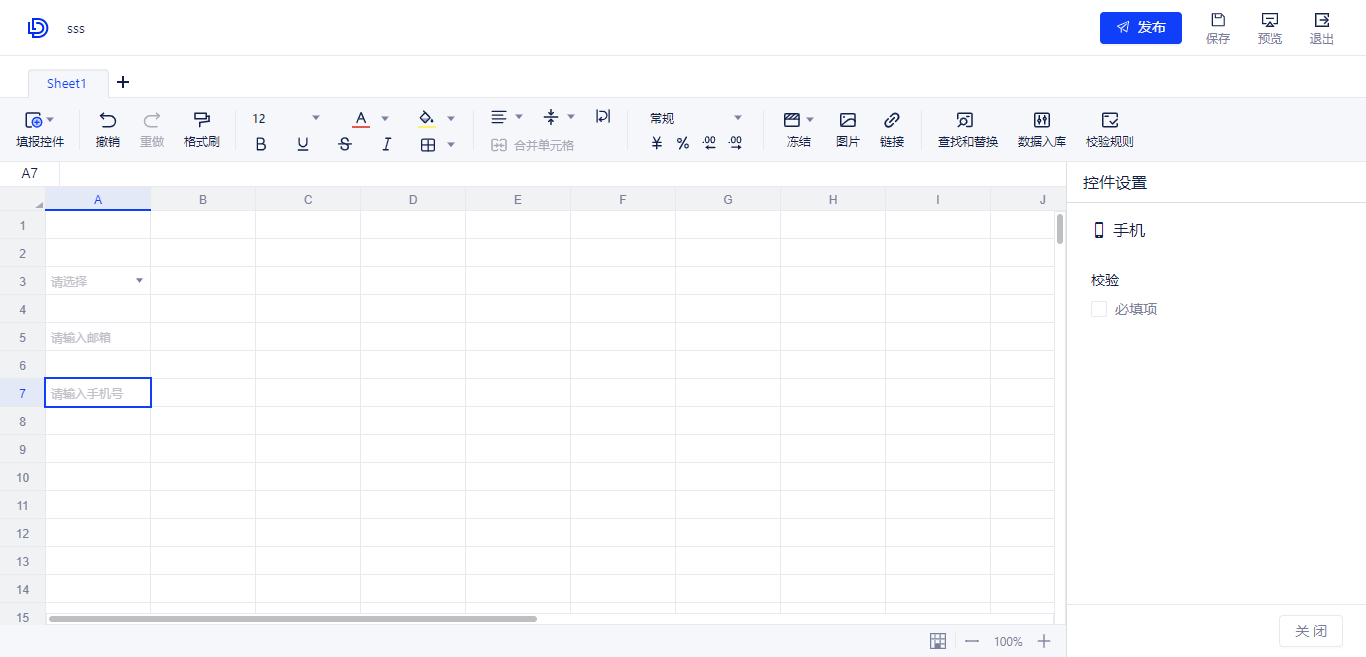Click the Link (链接) icon
This screenshot has width=1366, height=657.
click(x=892, y=120)
